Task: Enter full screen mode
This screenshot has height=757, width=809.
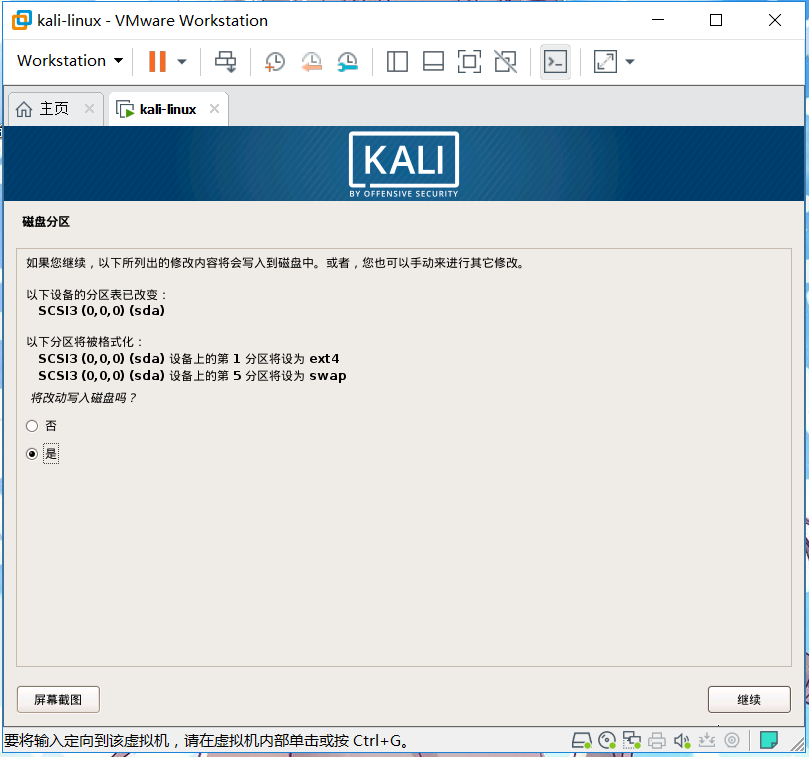Action: [x=470, y=61]
